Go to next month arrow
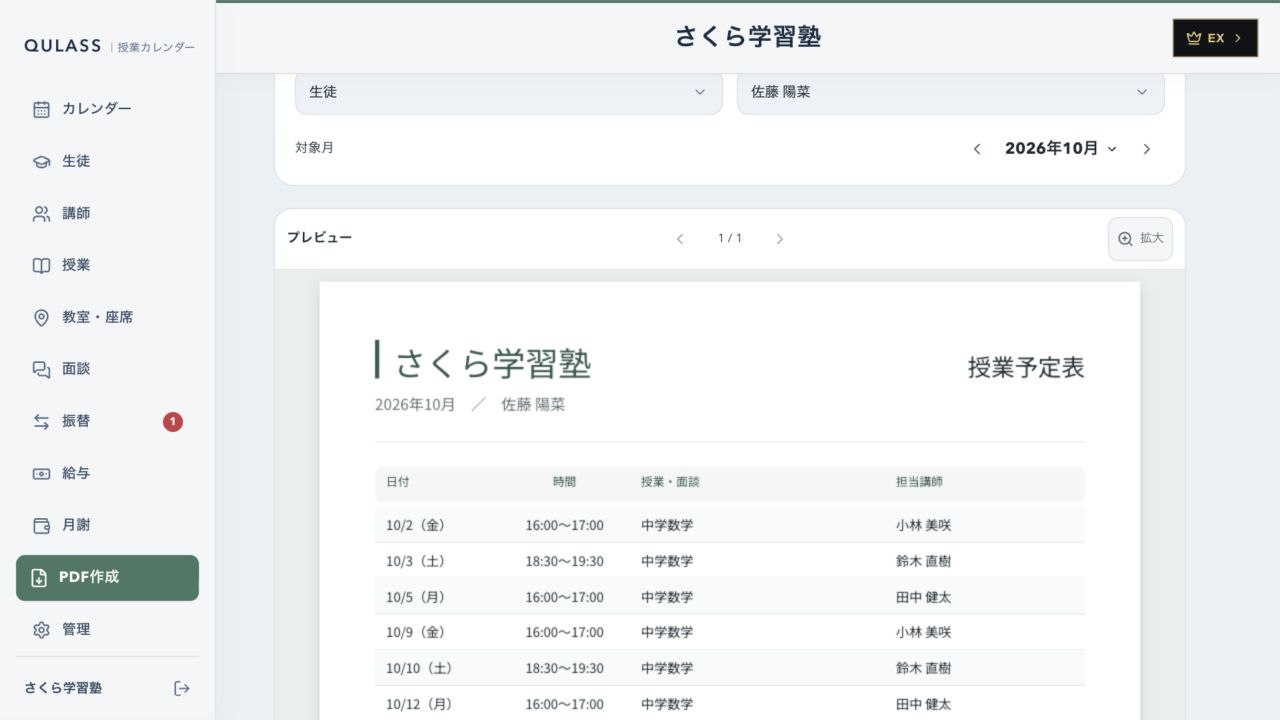 [1147, 149]
